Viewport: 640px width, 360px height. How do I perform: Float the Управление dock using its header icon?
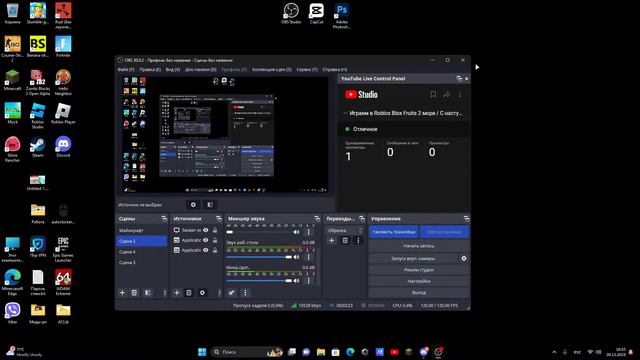(x=466, y=219)
